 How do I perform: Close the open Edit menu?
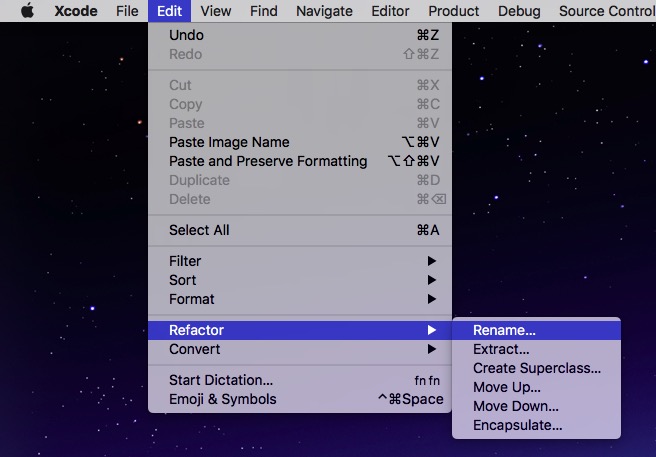click(169, 11)
